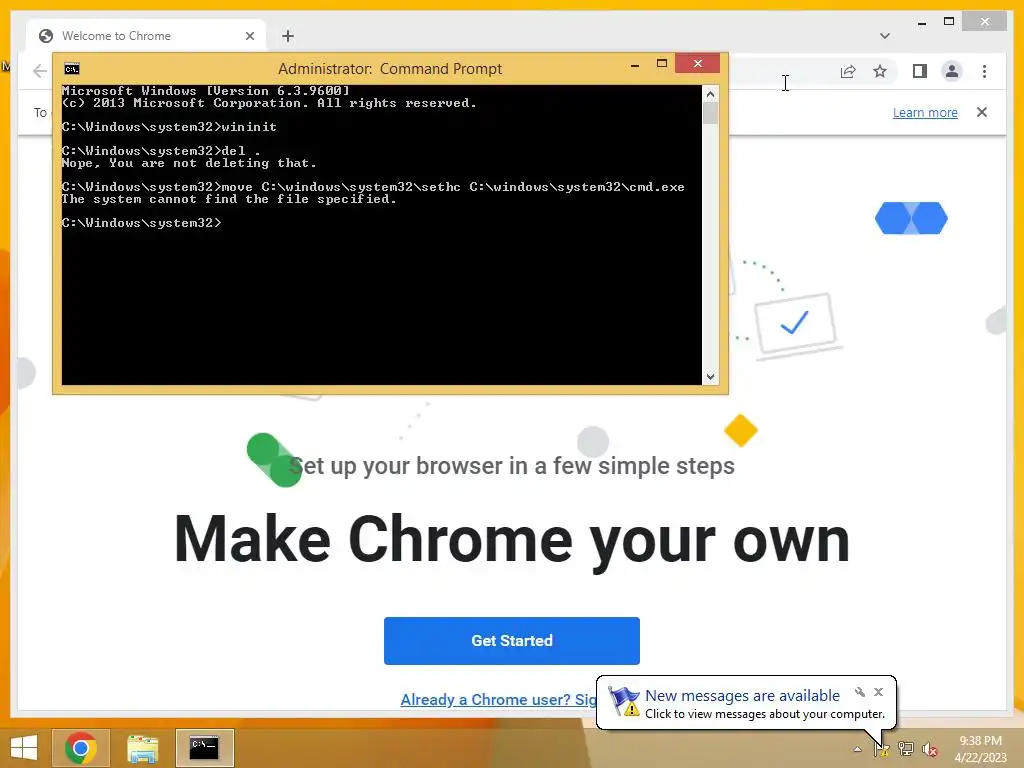Toggle Chrome side panel icon
Image resolution: width=1024 pixels, height=768 pixels.
920,71
